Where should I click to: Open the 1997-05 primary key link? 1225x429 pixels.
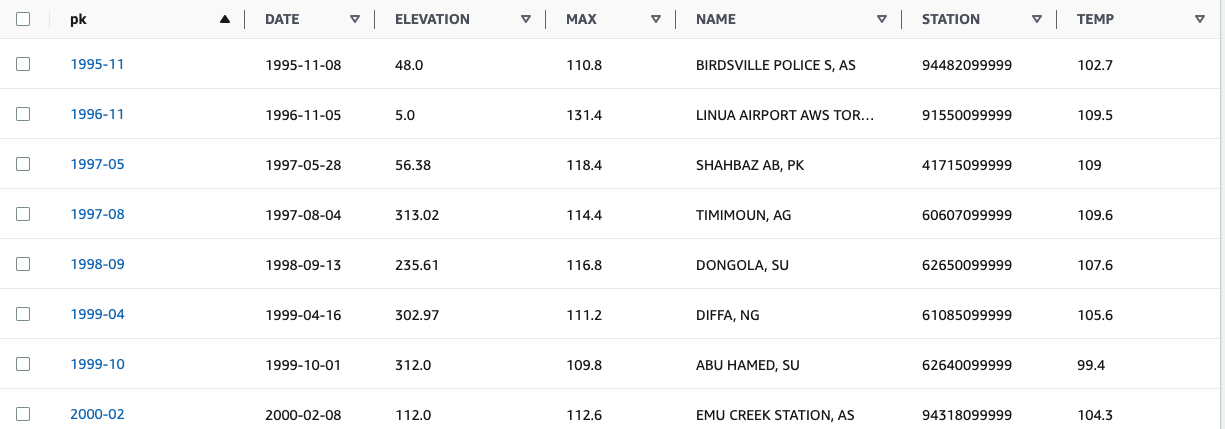click(97, 164)
